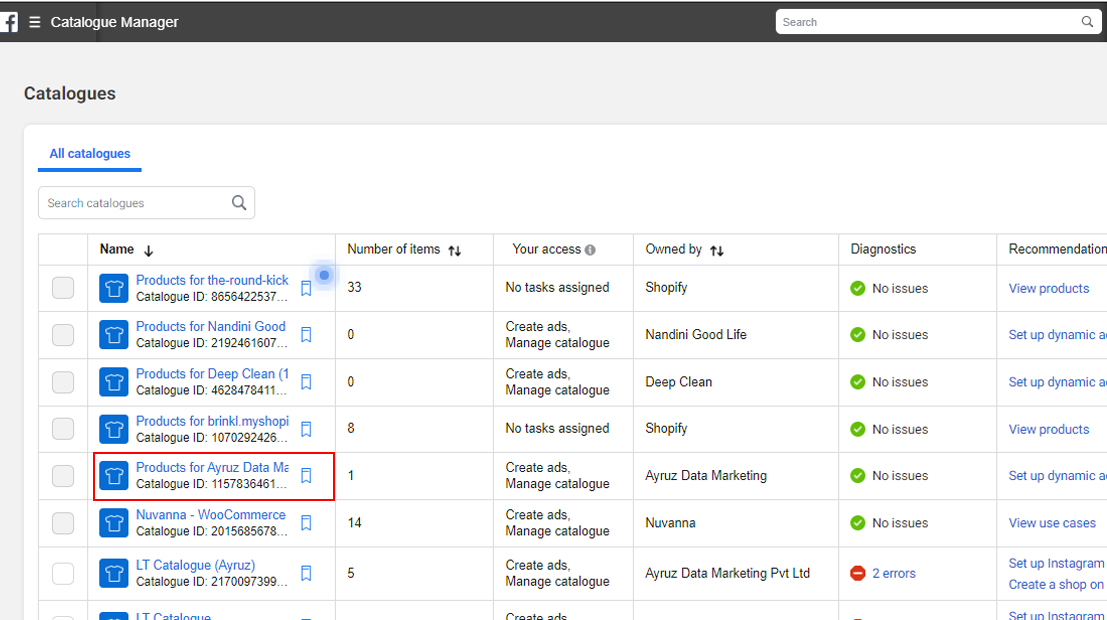Bookmark the LT Catalogue (Ayruz) row
This screenshot has width=1107, height=620.
[x=306, y=573]
